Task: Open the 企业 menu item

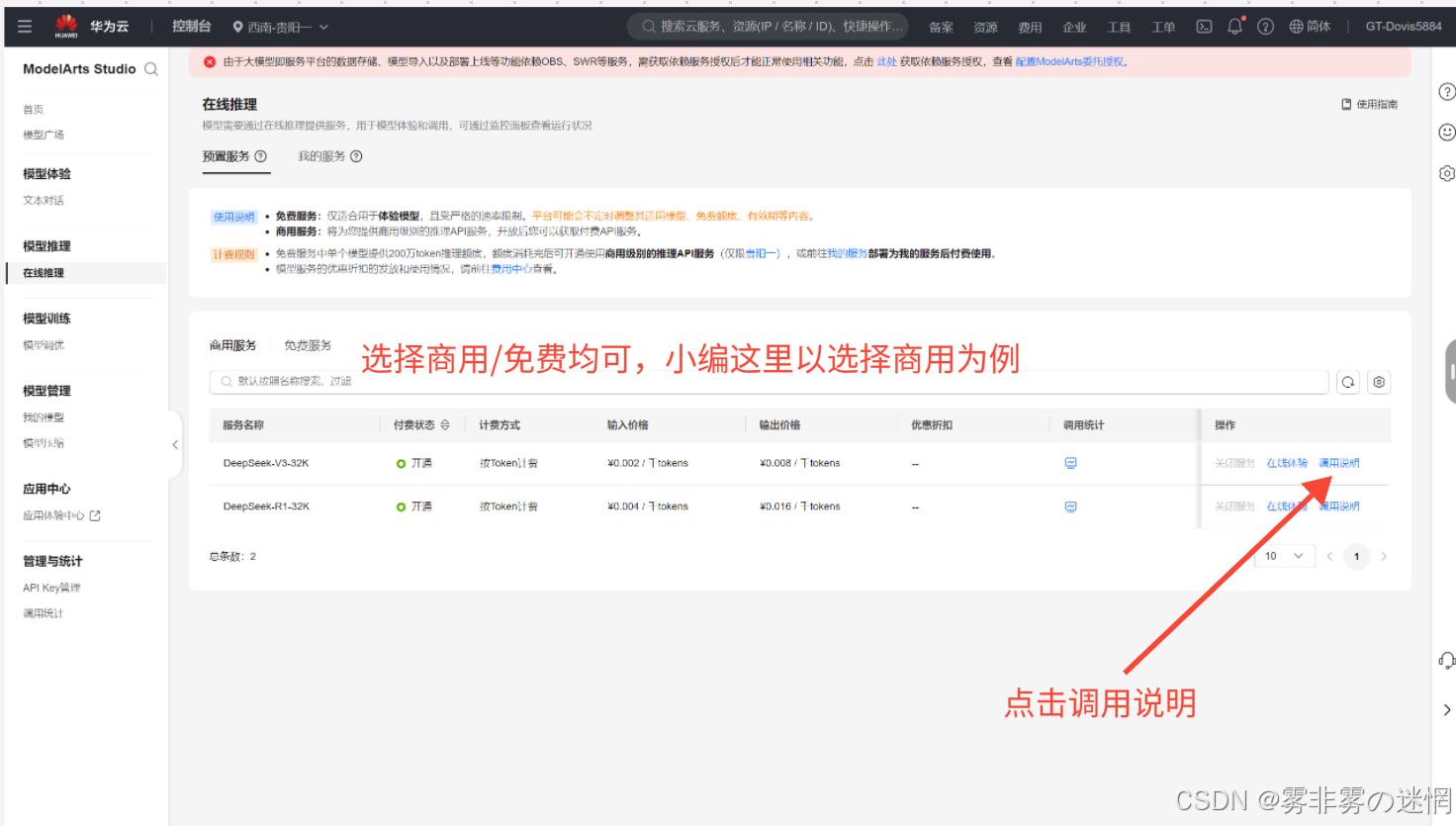Action: pos(1074,28)
